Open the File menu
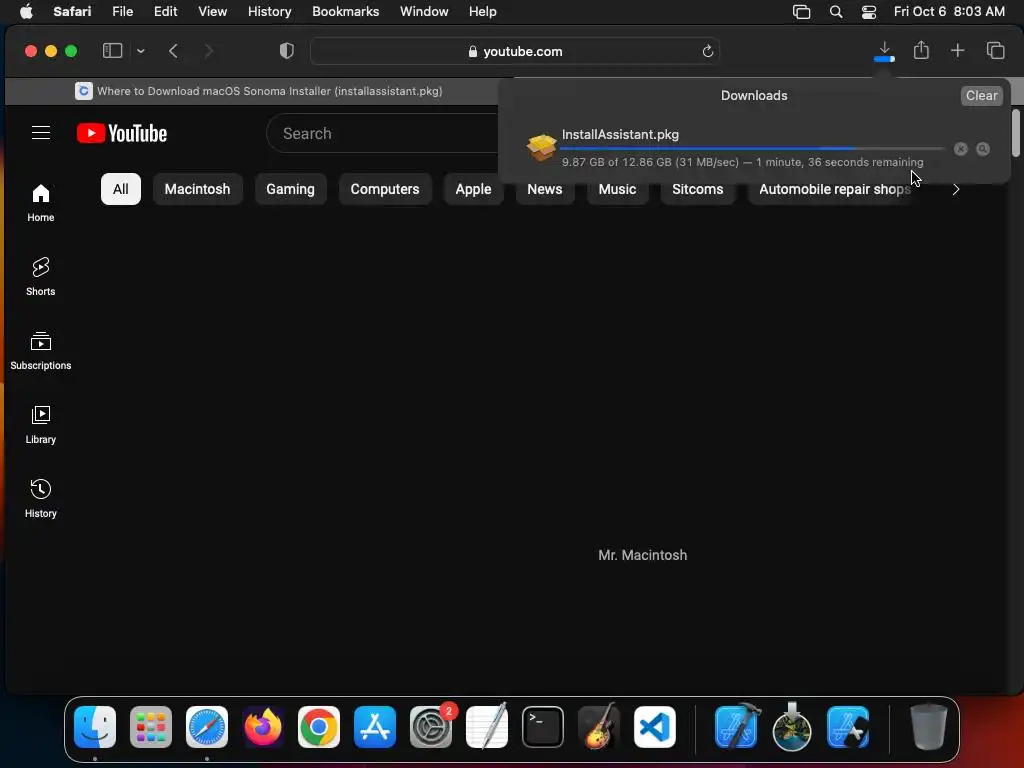 coord(122,12)
